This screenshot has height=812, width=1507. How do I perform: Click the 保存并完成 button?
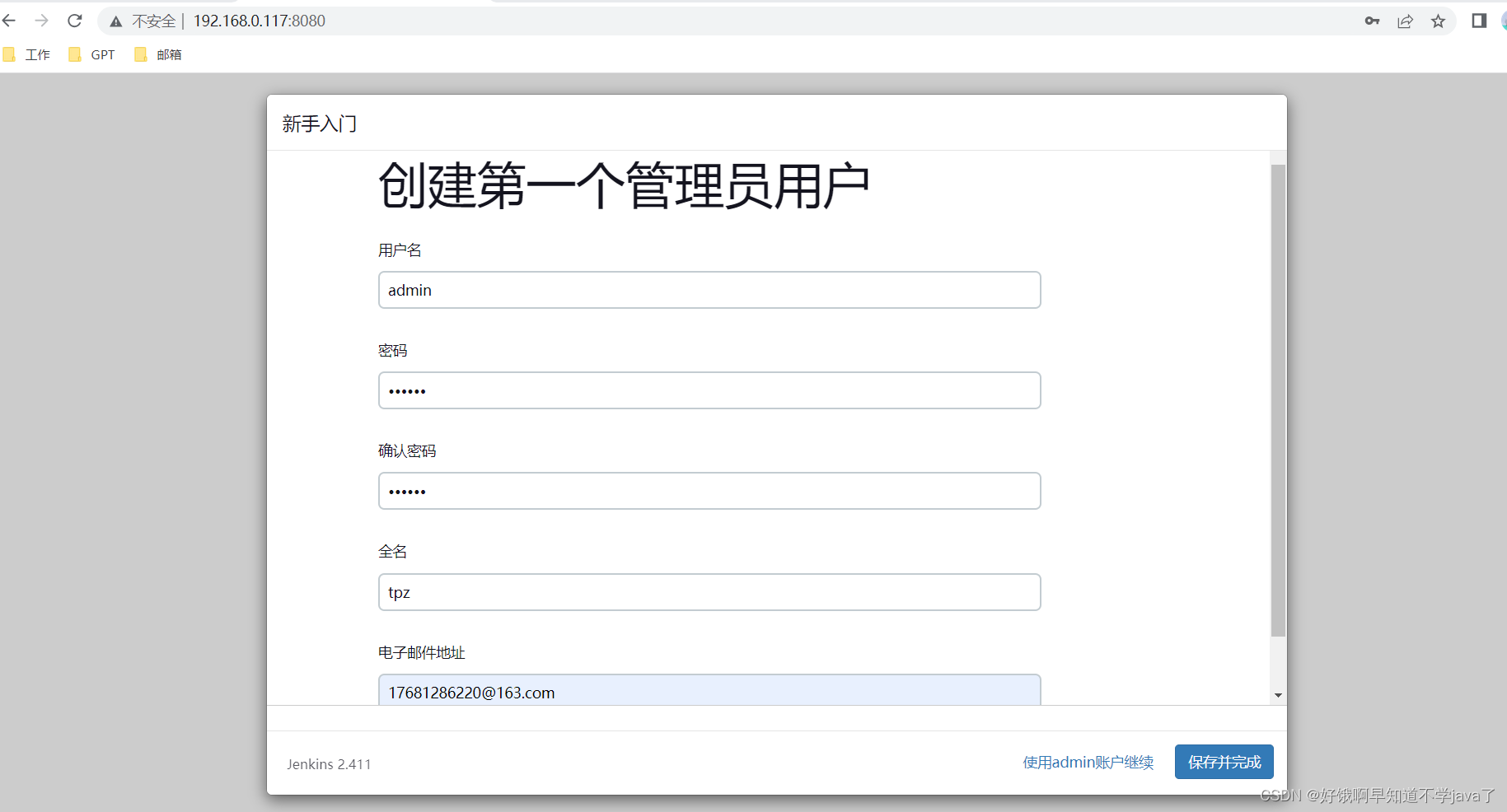pyautogui.click(x=1224, y=762)
